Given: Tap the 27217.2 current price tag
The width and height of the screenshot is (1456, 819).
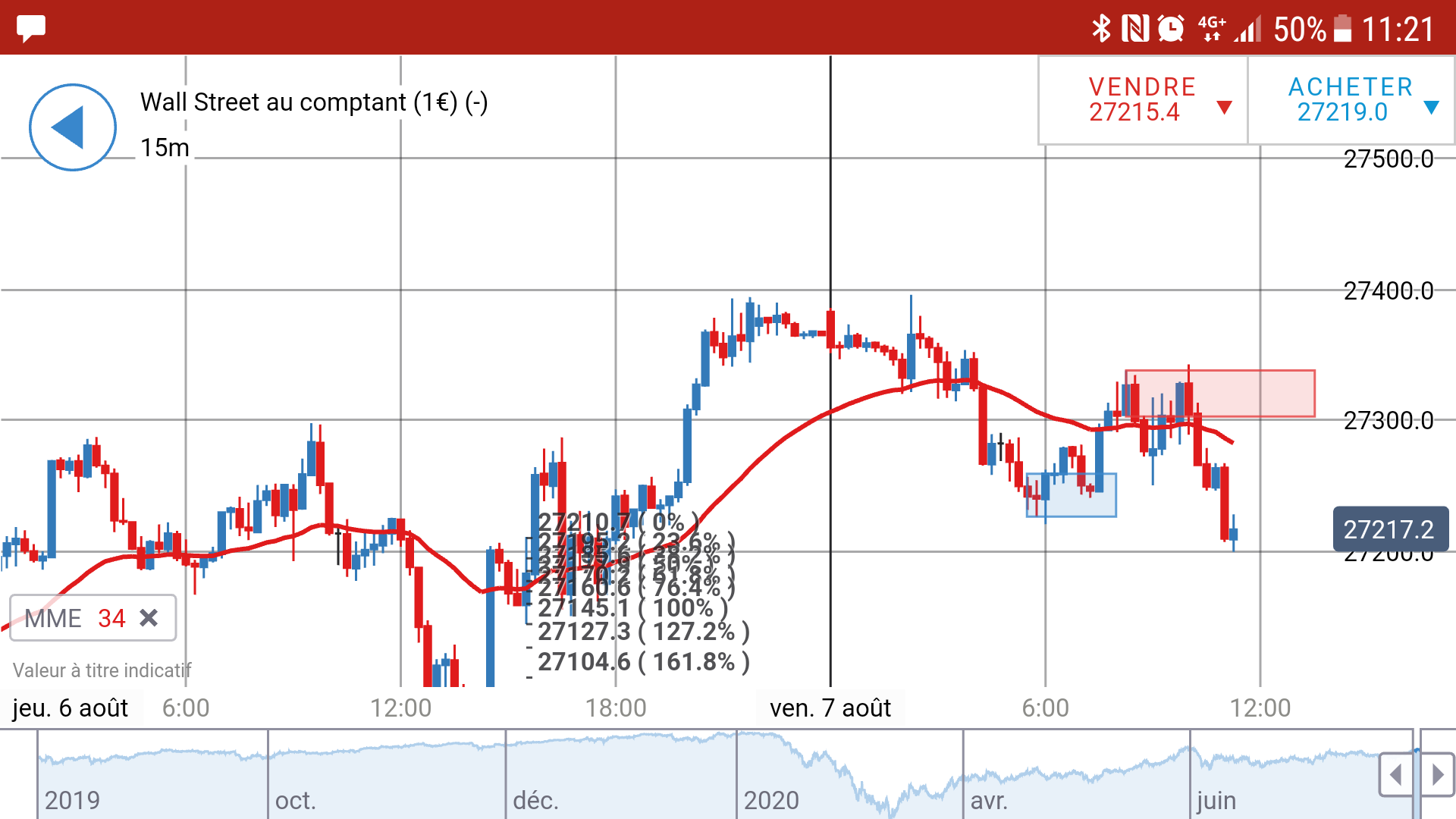Looking at the screenshot, I should pyautogui.click(x=1389, y=529).
